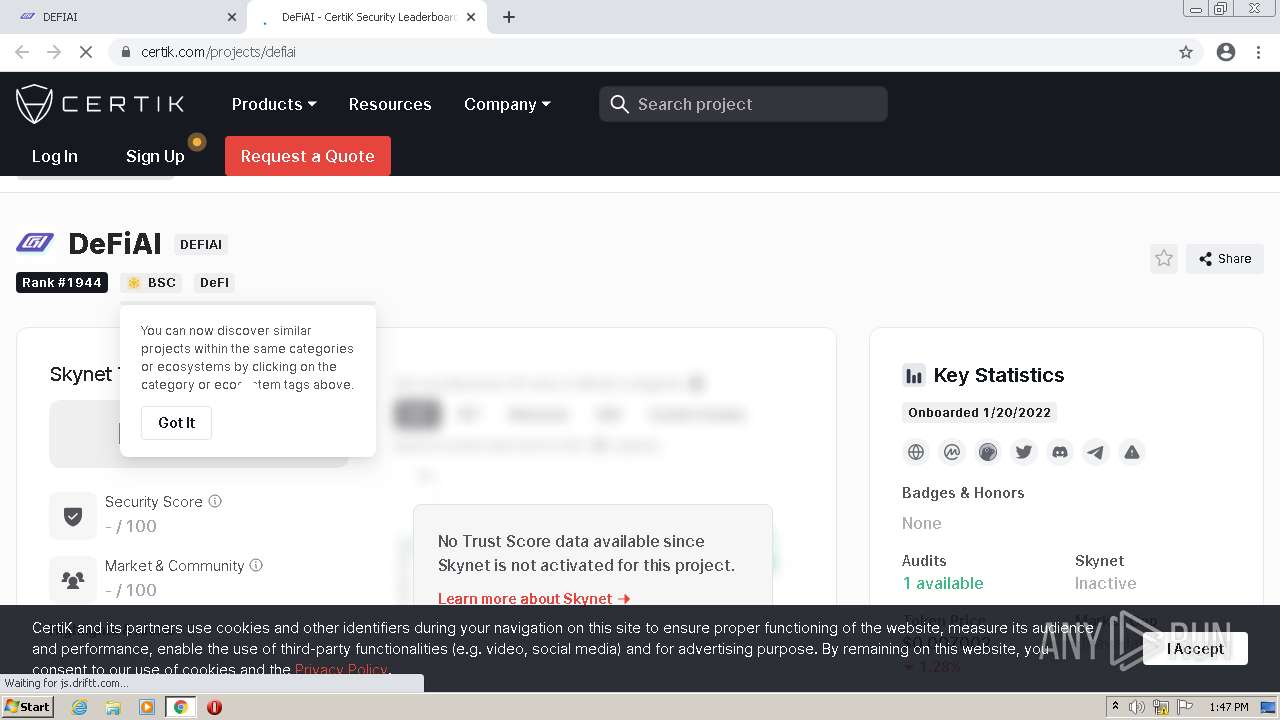The height and width of the screenshot is (720, 1280).
Task: Click the Request a Quote button
Action: 308,156
